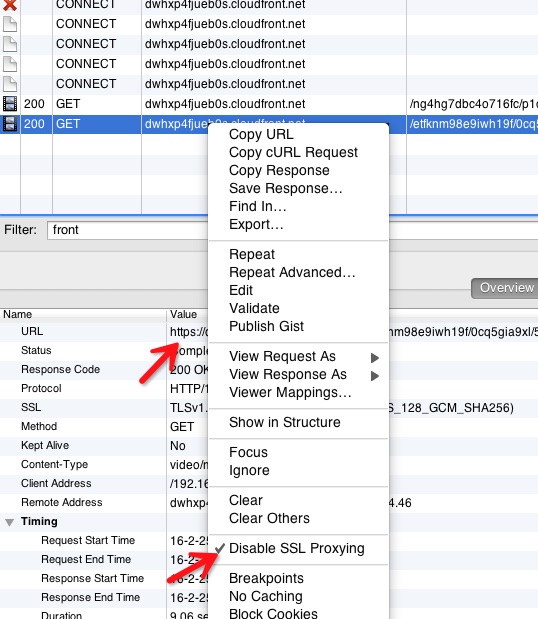
Task: Select Export… menu entry
Action: pyautogui.click(x=256, y=224)
